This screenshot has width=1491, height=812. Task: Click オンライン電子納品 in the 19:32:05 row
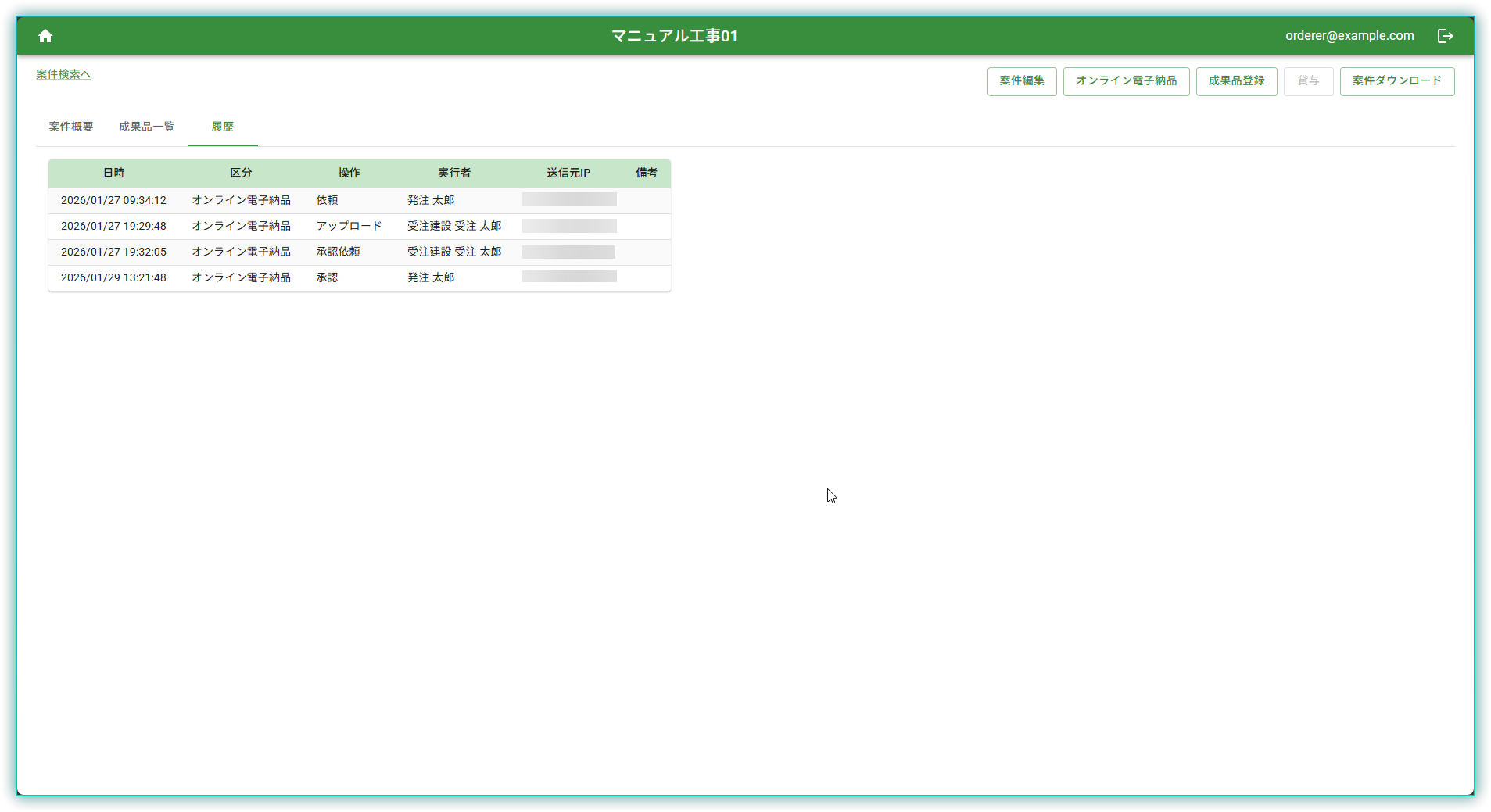[241, 252]
